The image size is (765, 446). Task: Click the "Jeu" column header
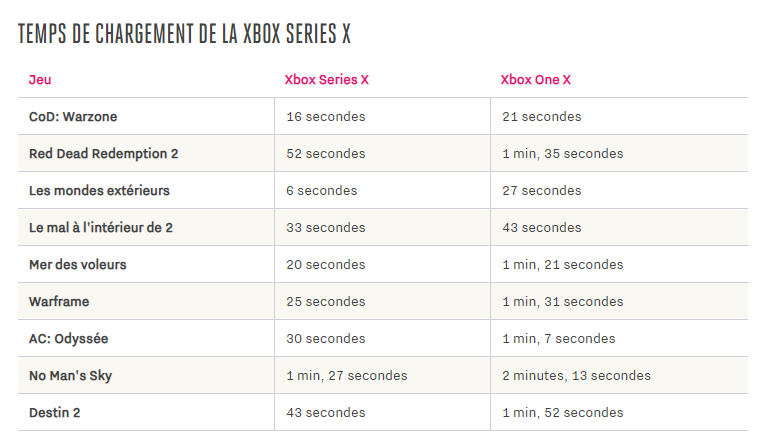point(40,80)
